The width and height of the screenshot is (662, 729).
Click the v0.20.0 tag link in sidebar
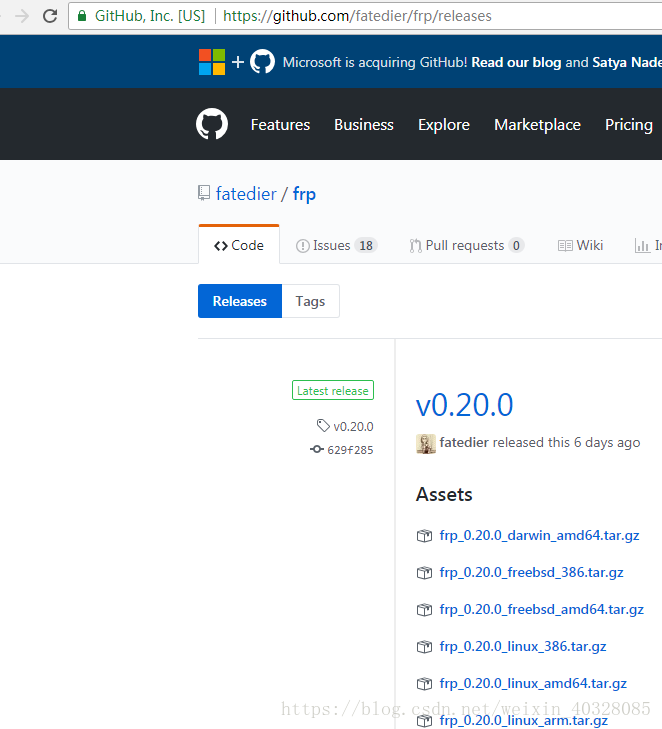(353, 426)
